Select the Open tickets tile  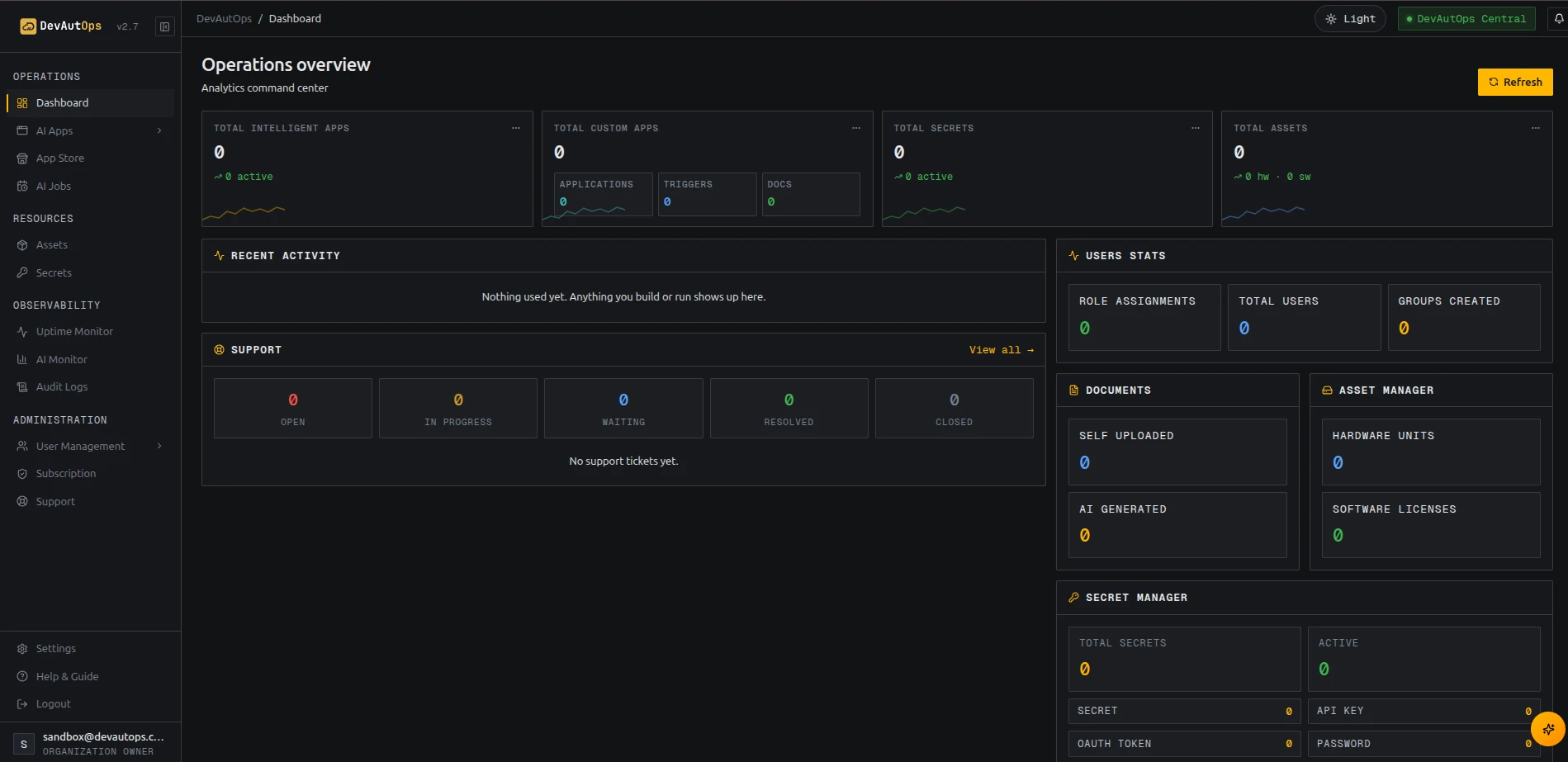click(293, 409)
